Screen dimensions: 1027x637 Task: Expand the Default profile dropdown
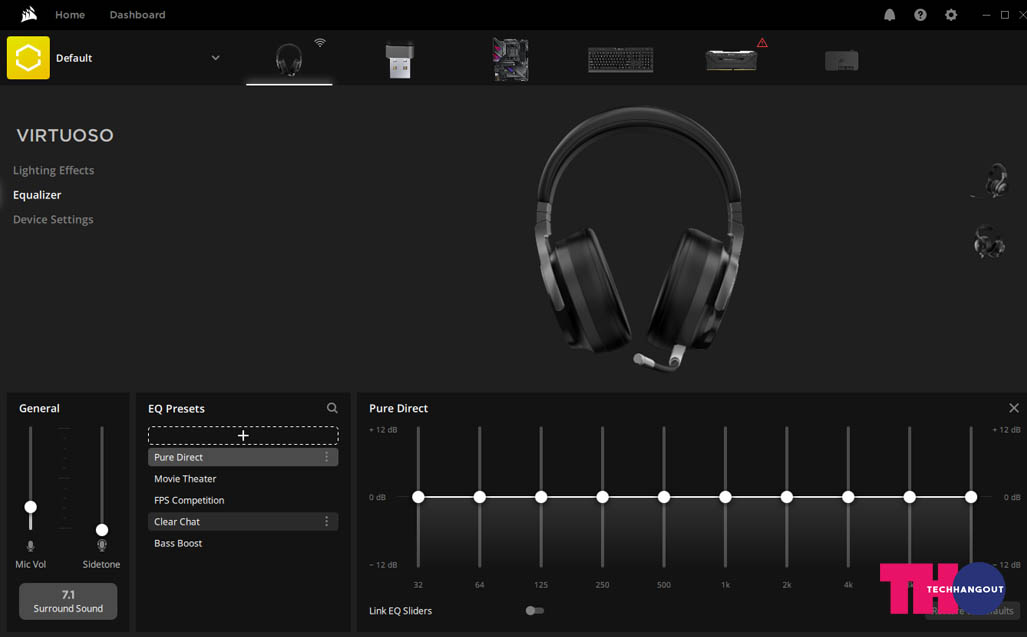[215, 58]
